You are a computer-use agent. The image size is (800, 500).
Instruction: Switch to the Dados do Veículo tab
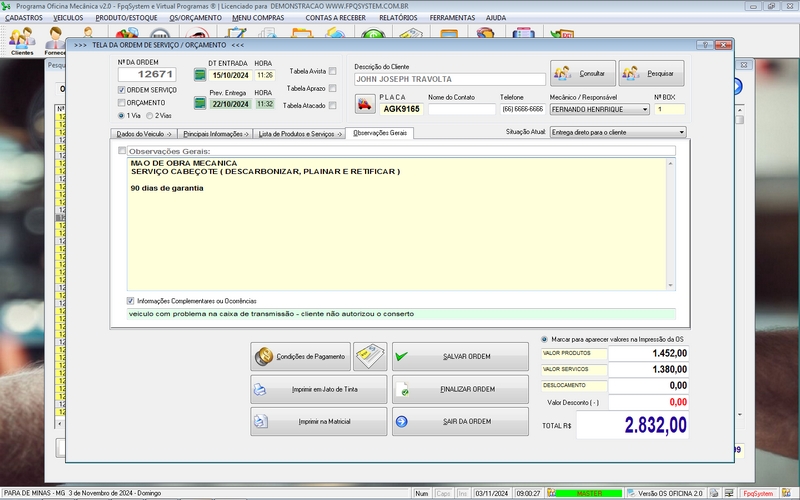144,134
